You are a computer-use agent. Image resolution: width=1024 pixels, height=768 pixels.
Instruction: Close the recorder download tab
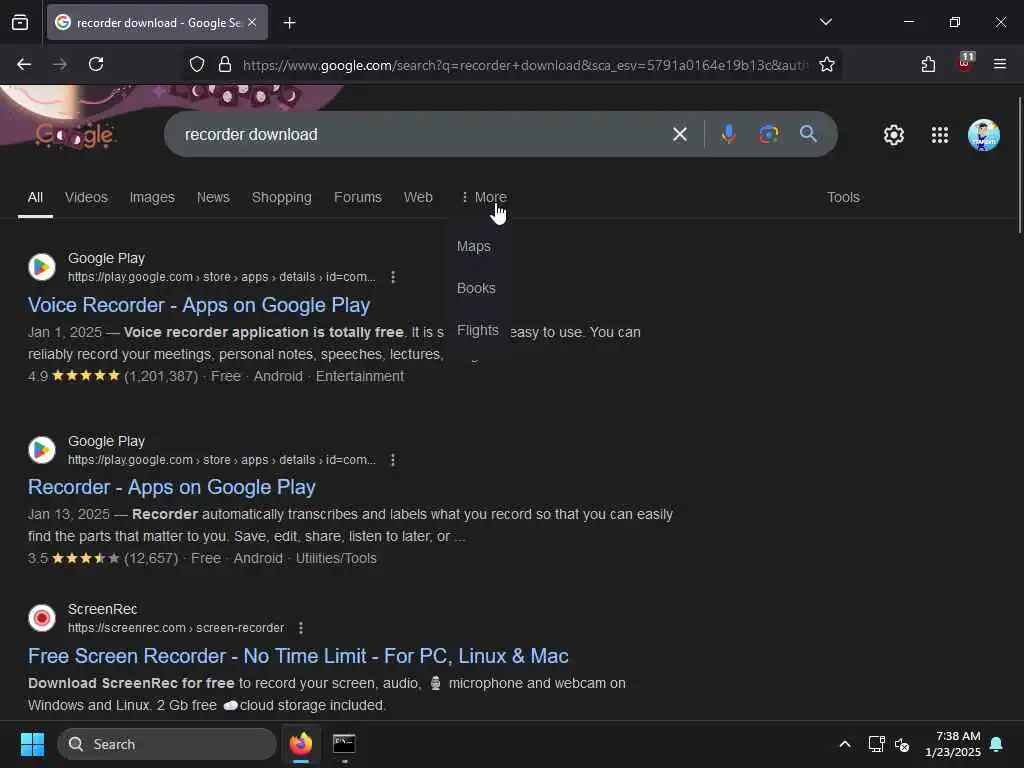[252, 22]
